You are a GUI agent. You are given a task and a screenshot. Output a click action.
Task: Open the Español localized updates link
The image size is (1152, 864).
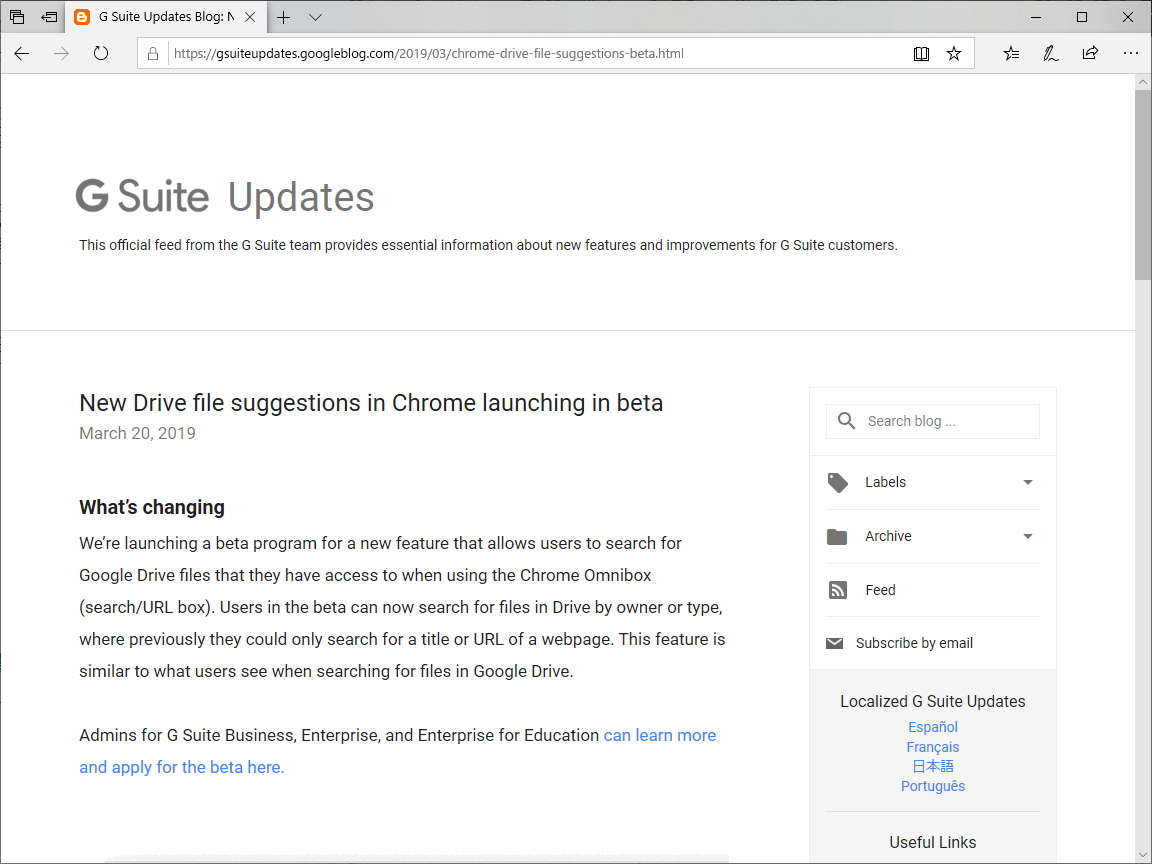pyautogui.click(x=932, y=726)
